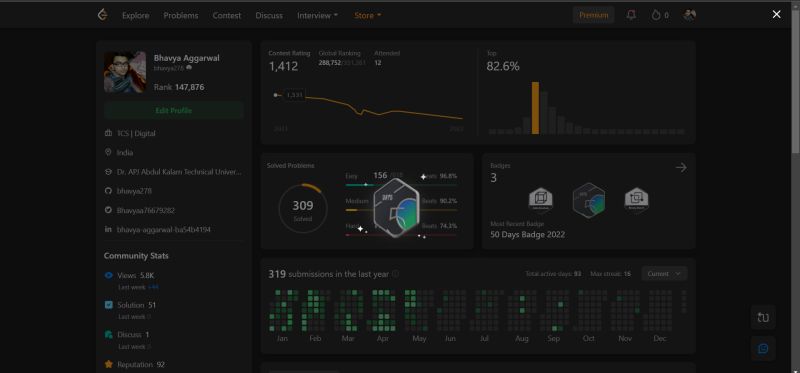Screen dimensions: 800x373
Task: Click the profile photo thumbnail
Action: coord(125,72)
